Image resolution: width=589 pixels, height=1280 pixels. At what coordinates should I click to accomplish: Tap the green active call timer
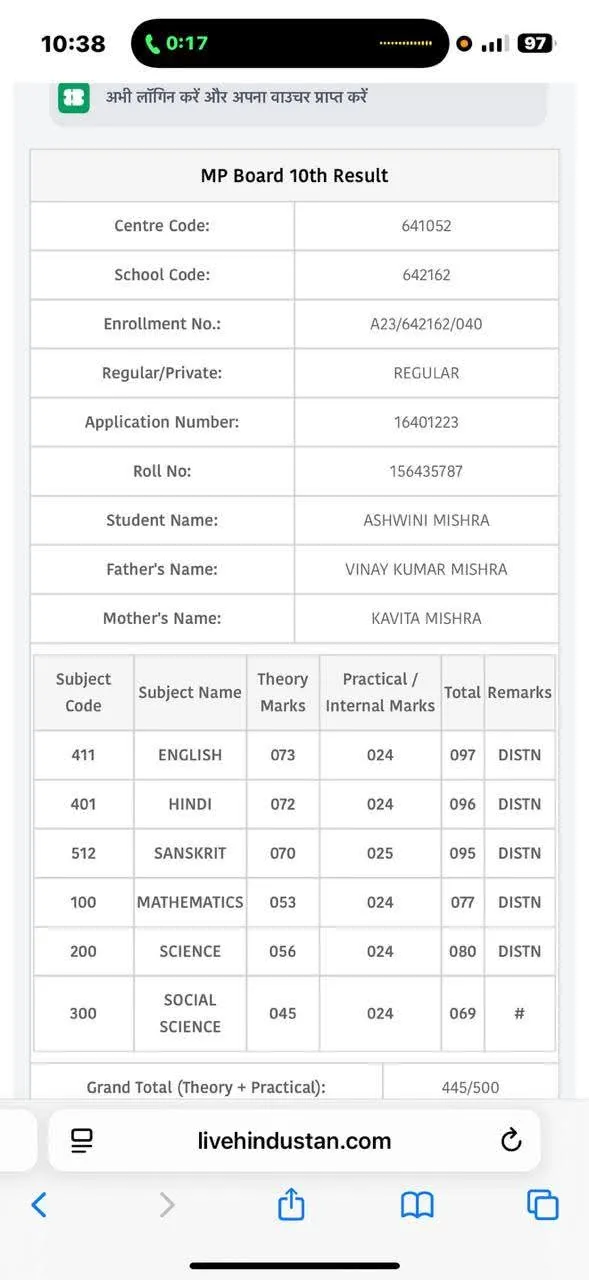[177, 43]
